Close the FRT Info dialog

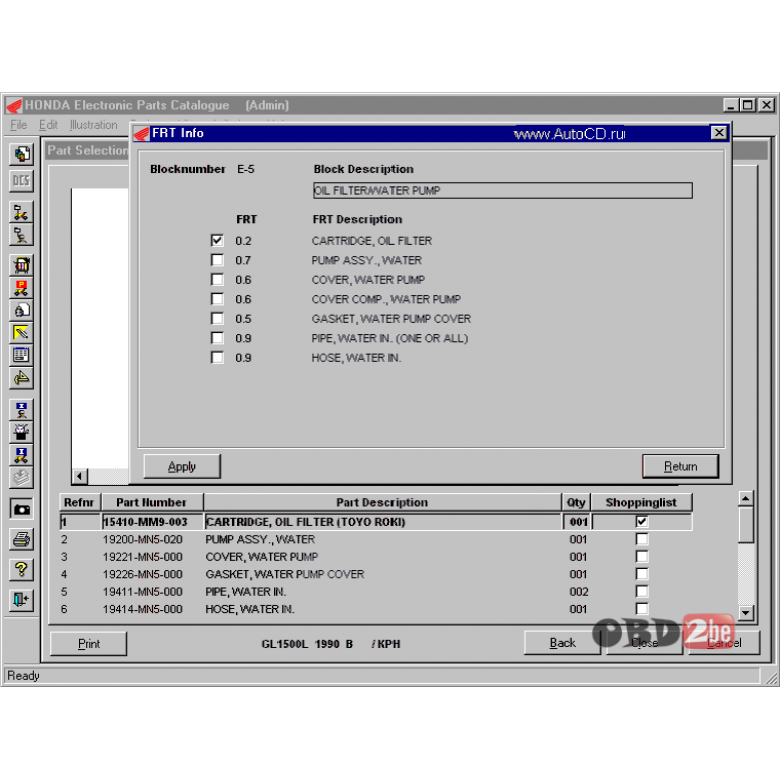[x=719, y=133]
